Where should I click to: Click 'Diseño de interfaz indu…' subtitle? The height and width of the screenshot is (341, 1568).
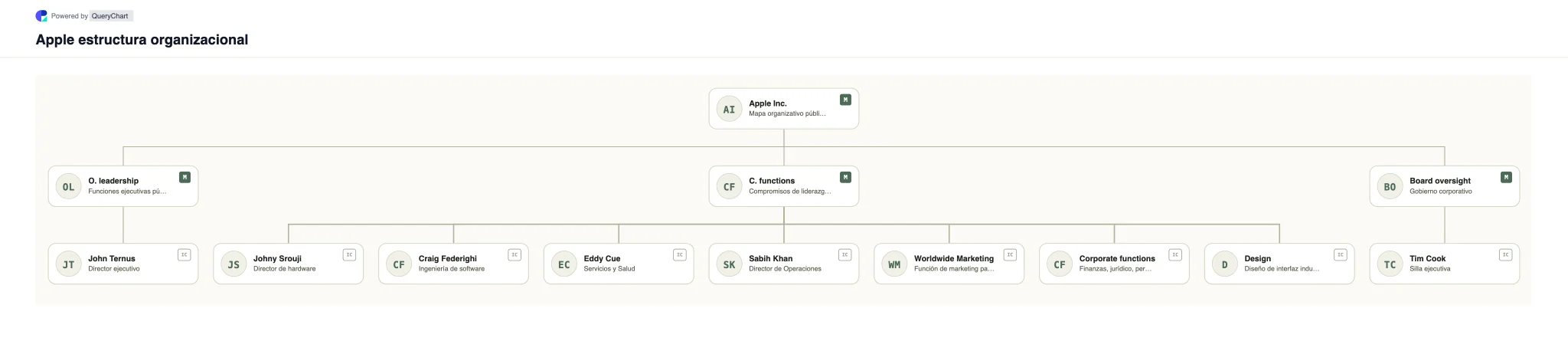(x=1282, y=268)
